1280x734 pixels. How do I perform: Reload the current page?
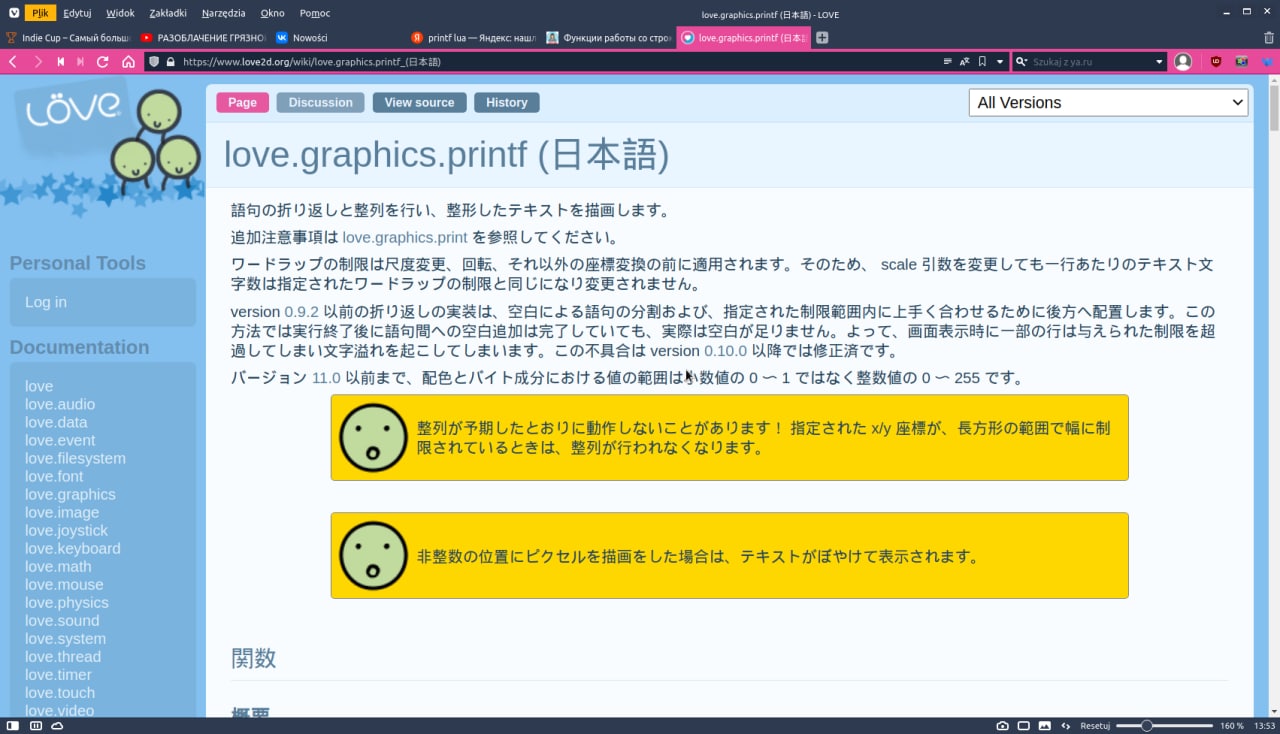click(x=102, y=62)
